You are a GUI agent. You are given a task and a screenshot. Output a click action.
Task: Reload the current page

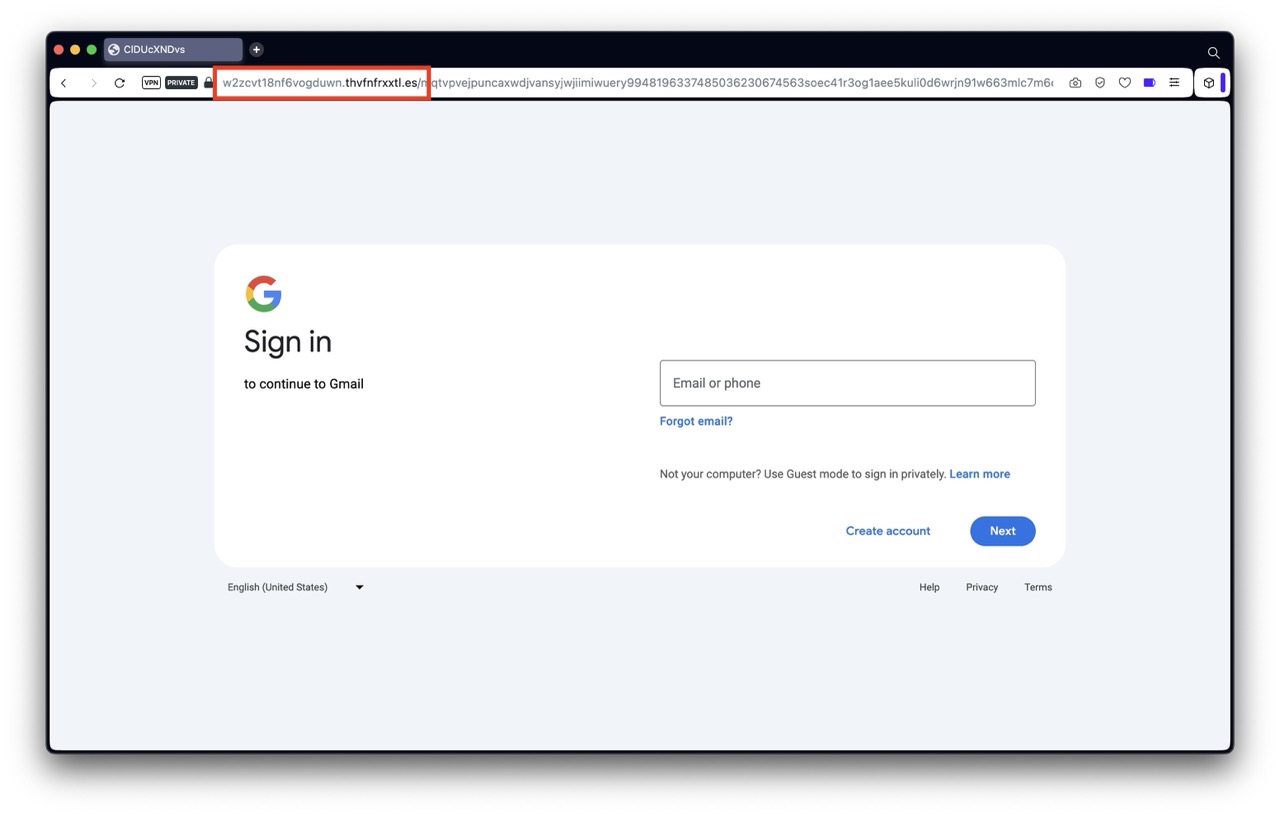point(120,83)
